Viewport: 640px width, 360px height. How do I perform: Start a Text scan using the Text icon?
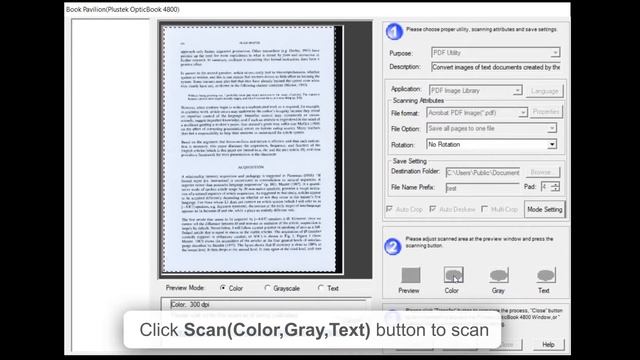point(546,275)
